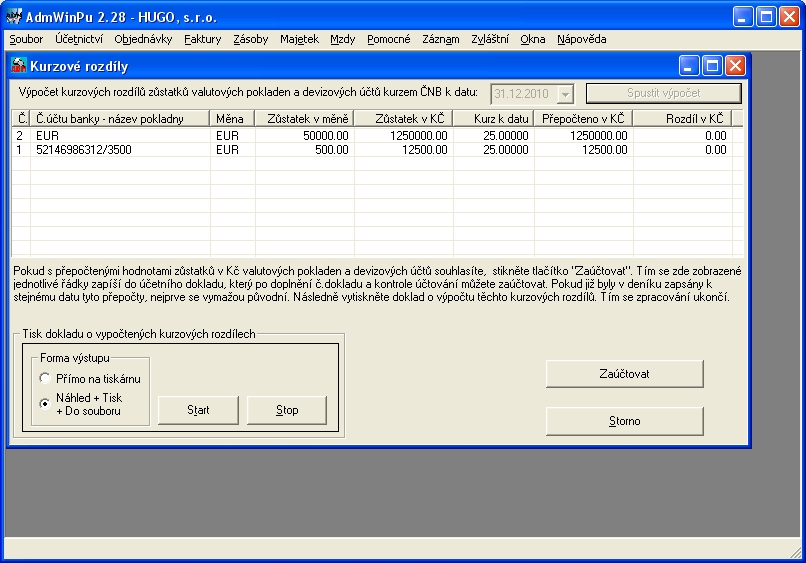Click rate 25.00000 in the EUR pokladna row
806x563 pixels.
click(494, 136)
